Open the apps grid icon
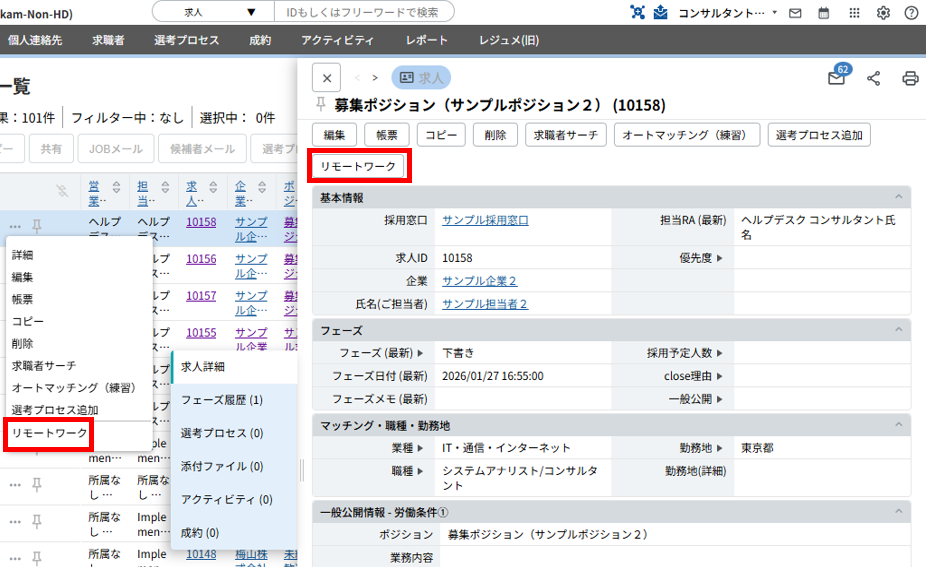926x567 pixels. [853, 13]
